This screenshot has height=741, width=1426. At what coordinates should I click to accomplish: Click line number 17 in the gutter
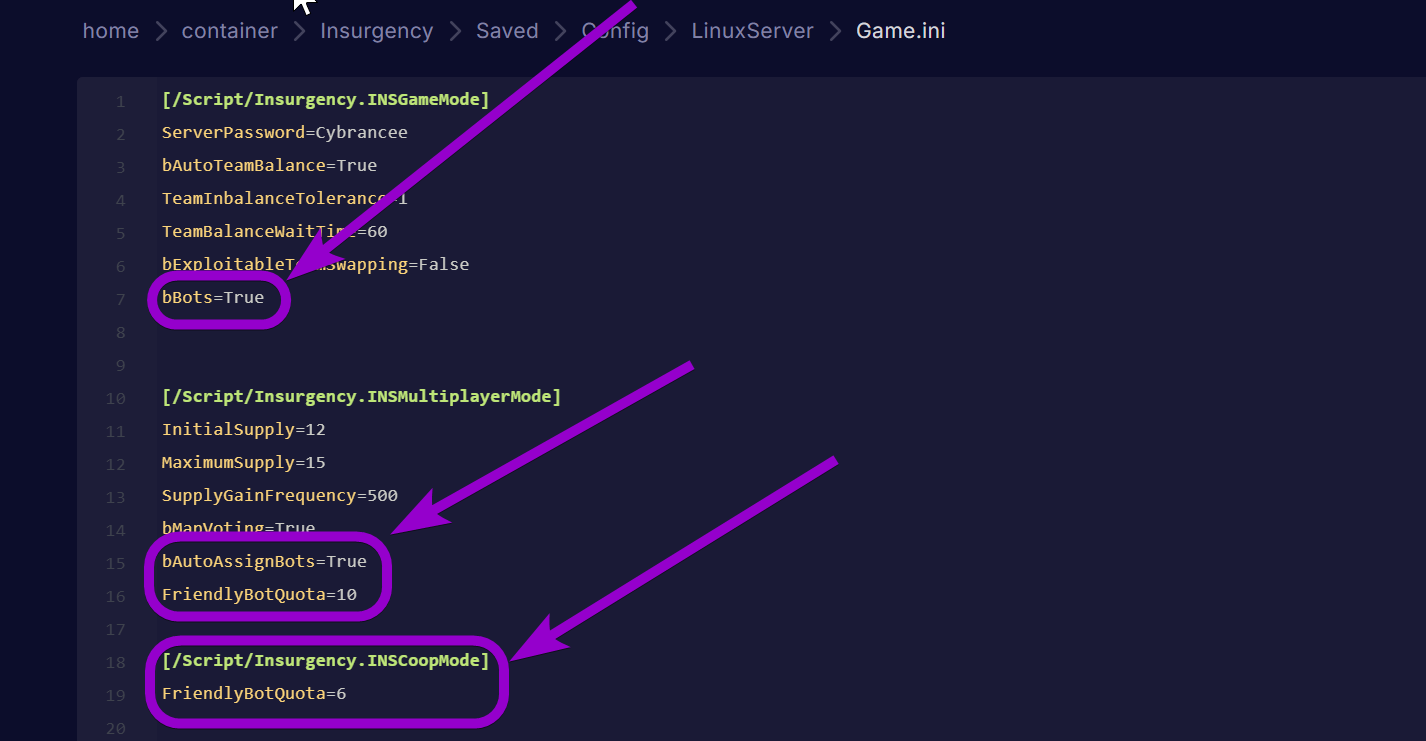(115, 628)
